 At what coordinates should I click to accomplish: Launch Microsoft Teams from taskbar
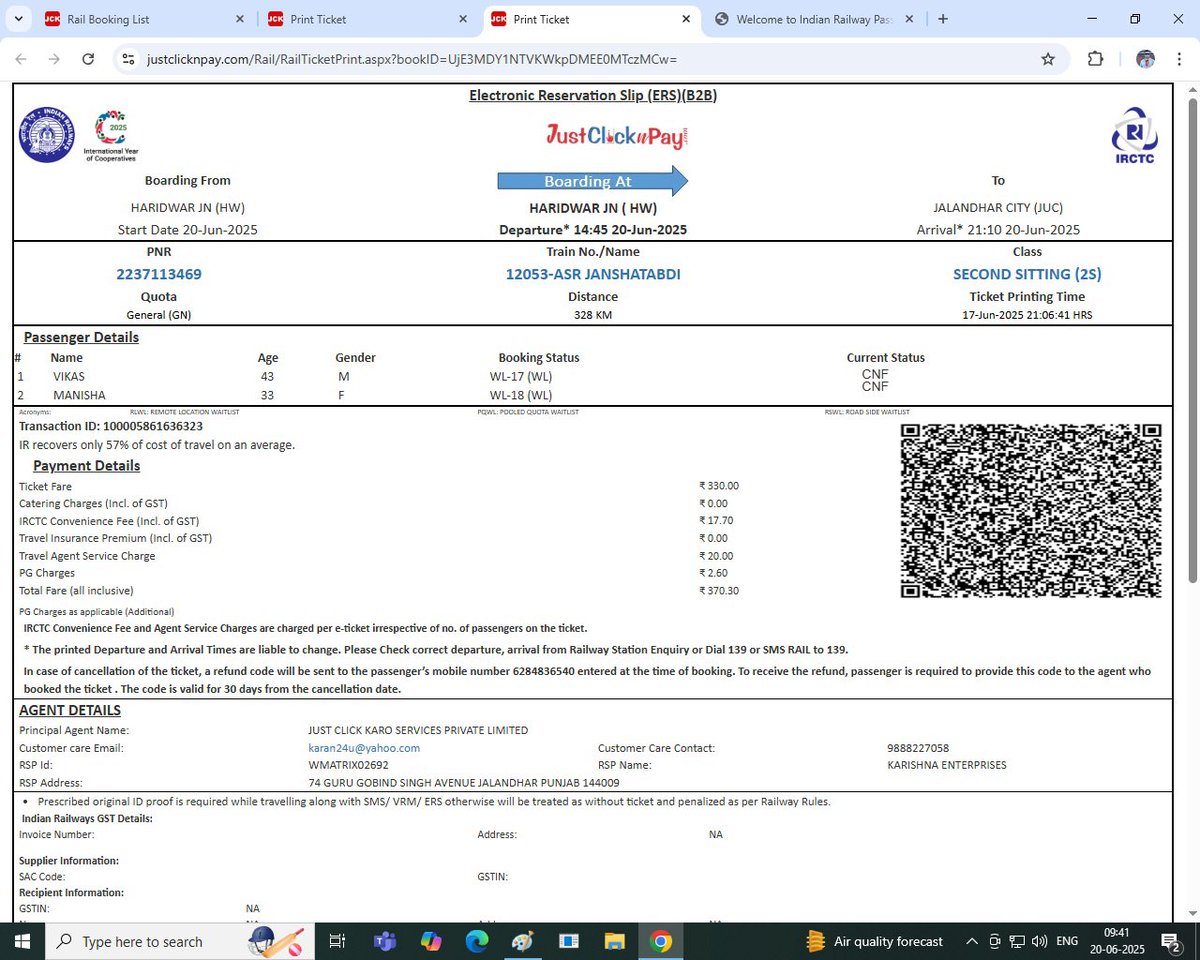pyautogui.click(x=384, y=941)
